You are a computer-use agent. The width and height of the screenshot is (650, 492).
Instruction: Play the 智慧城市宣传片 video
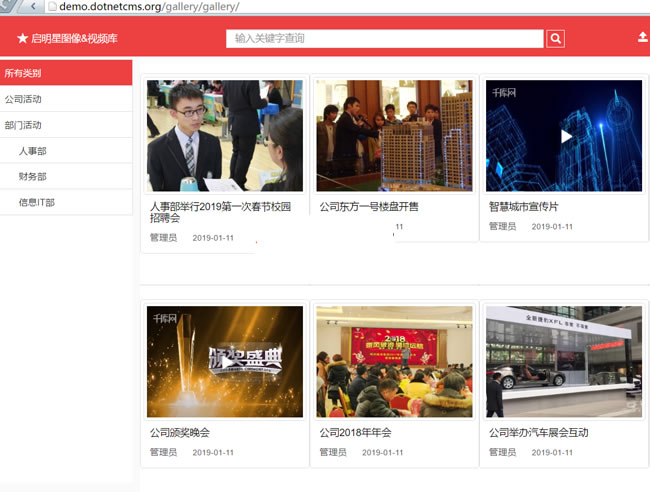point(565,136)
